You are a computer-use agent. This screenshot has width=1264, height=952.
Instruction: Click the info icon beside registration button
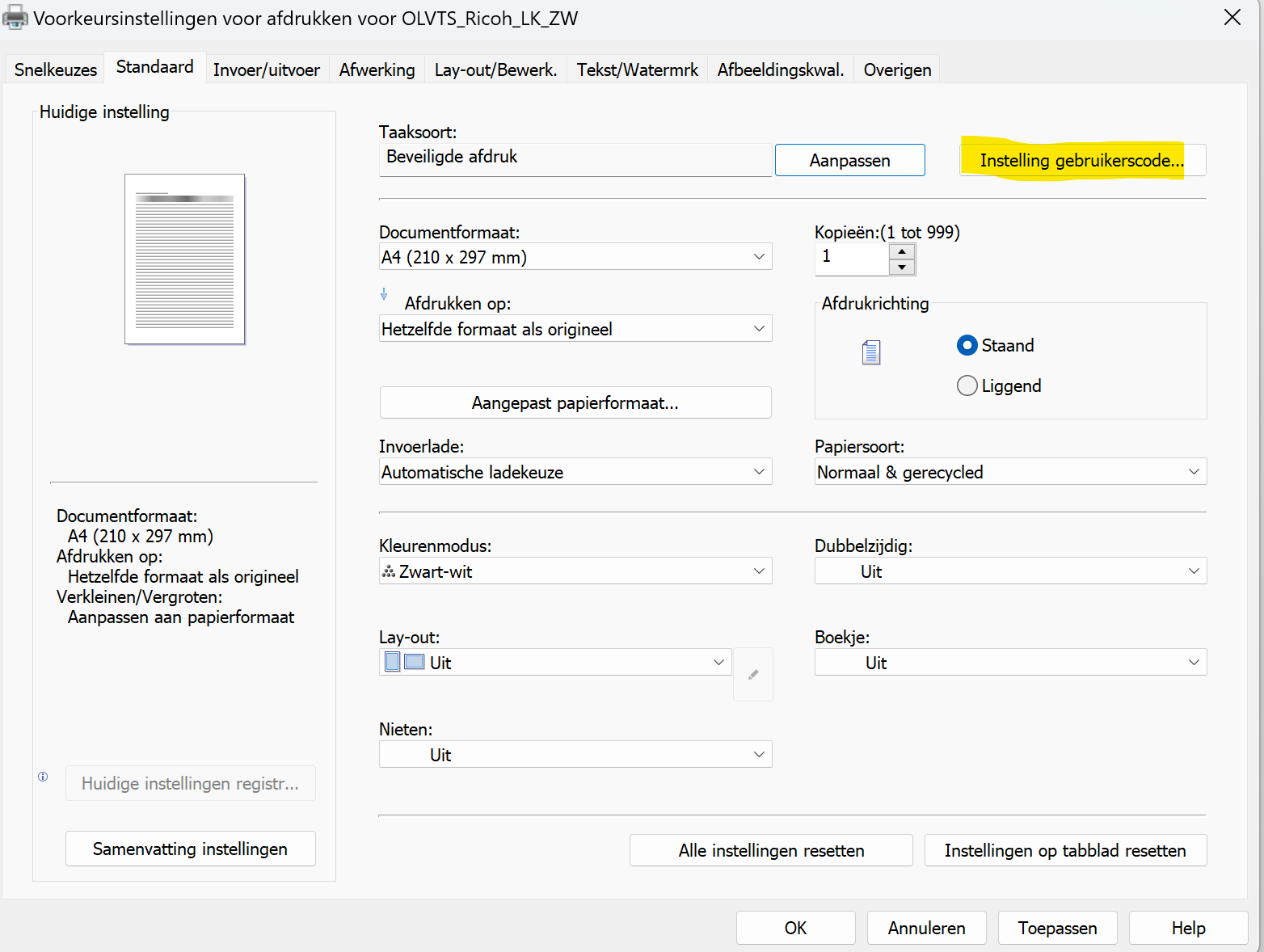43,777
